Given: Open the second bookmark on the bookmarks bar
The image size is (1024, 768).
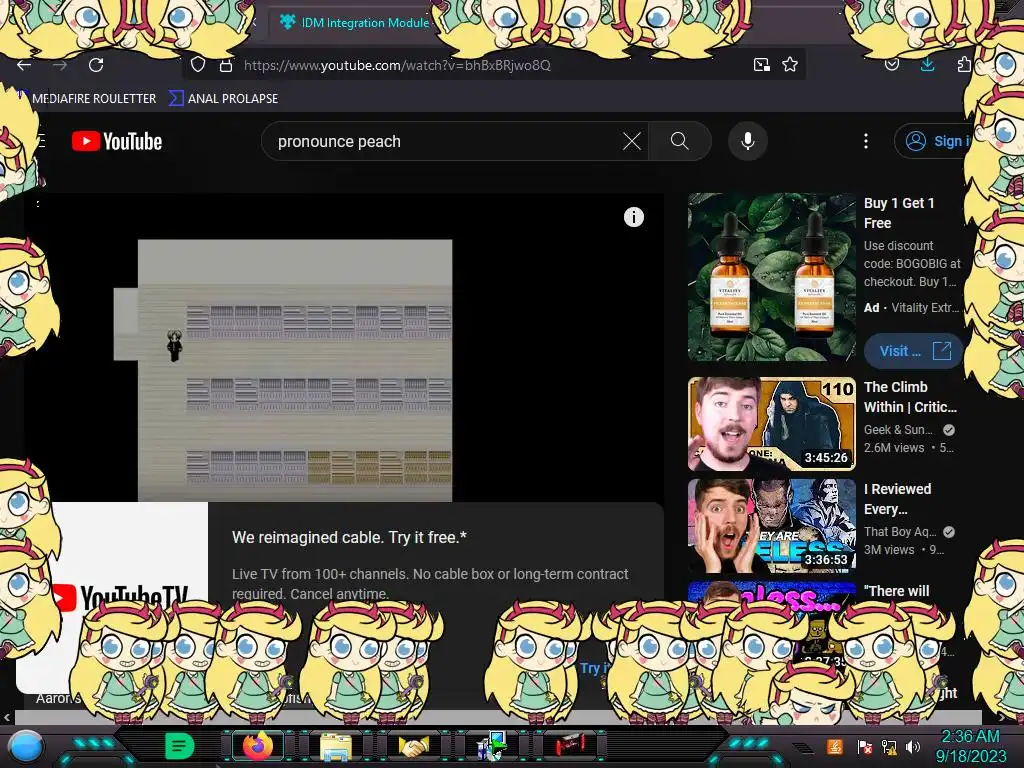Looking at the screenshot, I should 223,99.
